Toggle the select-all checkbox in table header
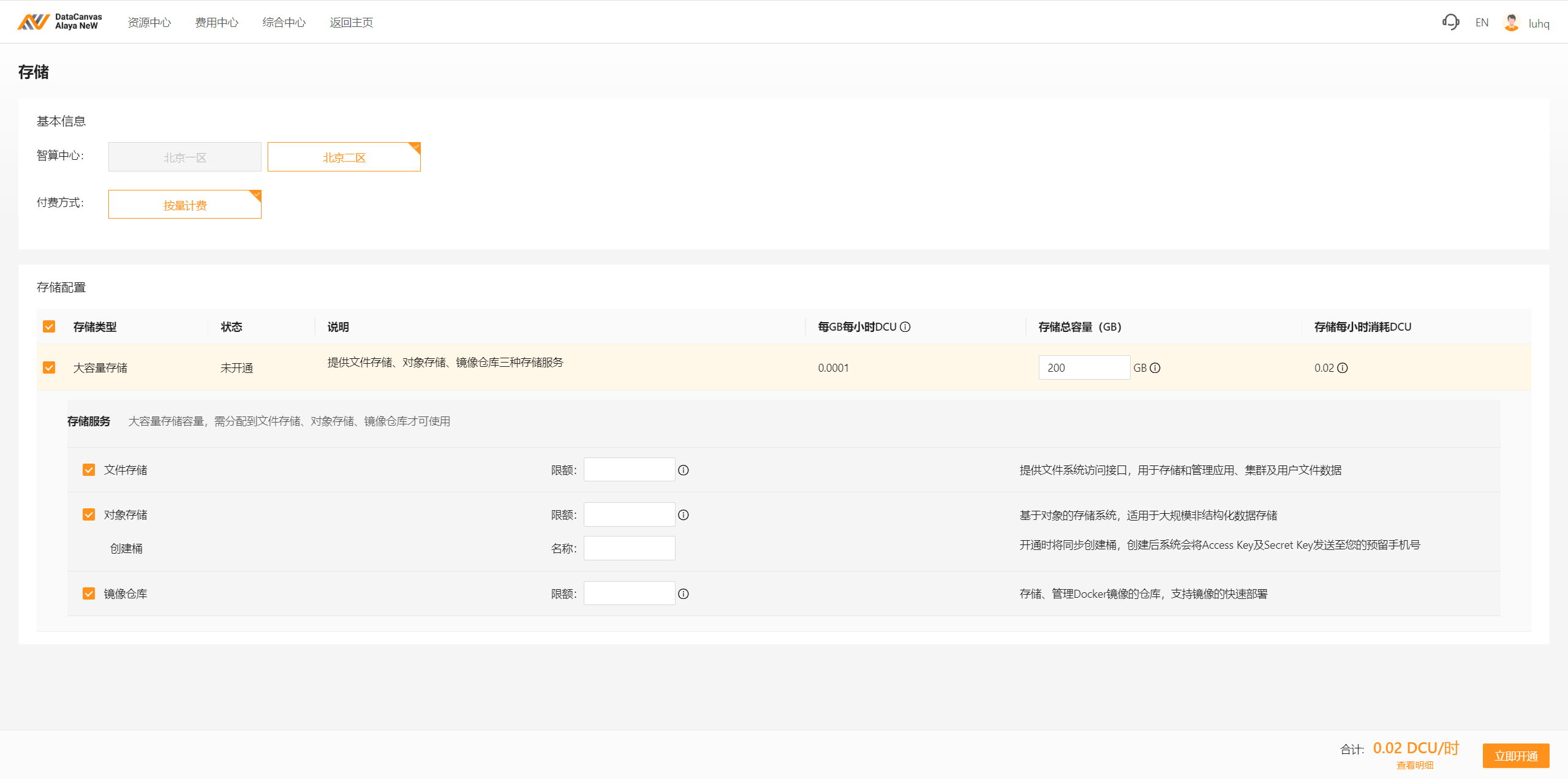The image size is (1568, 779). 49,326
